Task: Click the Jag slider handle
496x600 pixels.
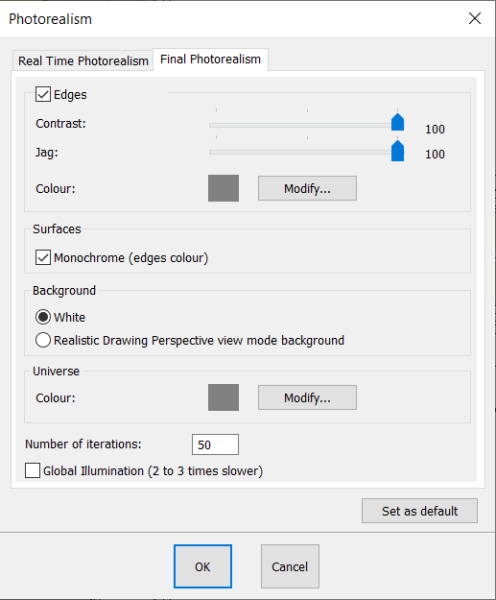Action: click(398, 151)
